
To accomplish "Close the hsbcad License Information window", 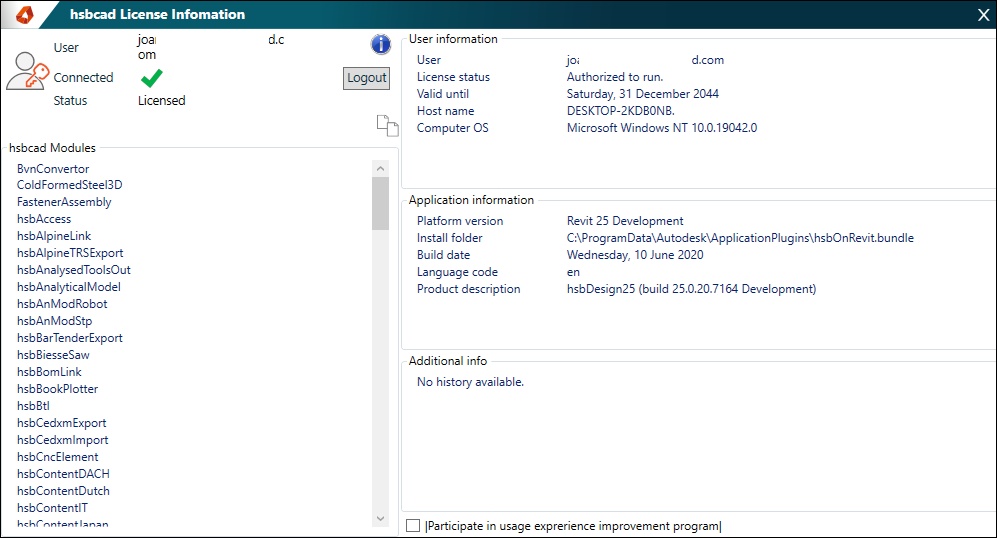I will coord(983,15).
